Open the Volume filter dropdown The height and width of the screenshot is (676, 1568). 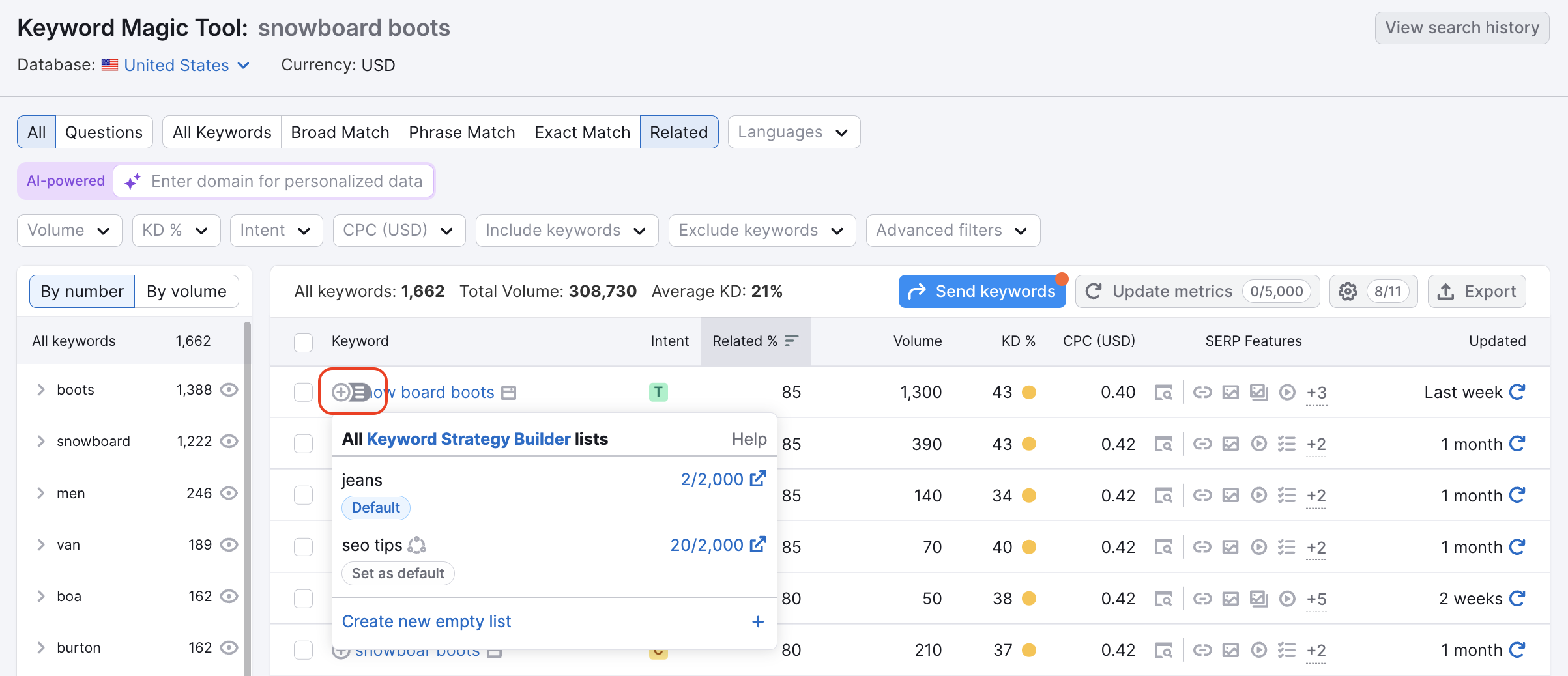click(x=69, y=230)
